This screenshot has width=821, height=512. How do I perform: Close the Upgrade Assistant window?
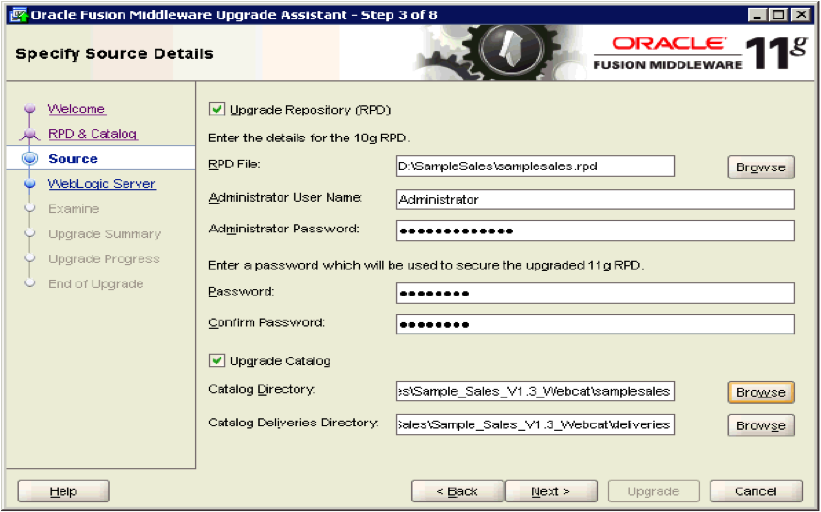pos(801,15)
